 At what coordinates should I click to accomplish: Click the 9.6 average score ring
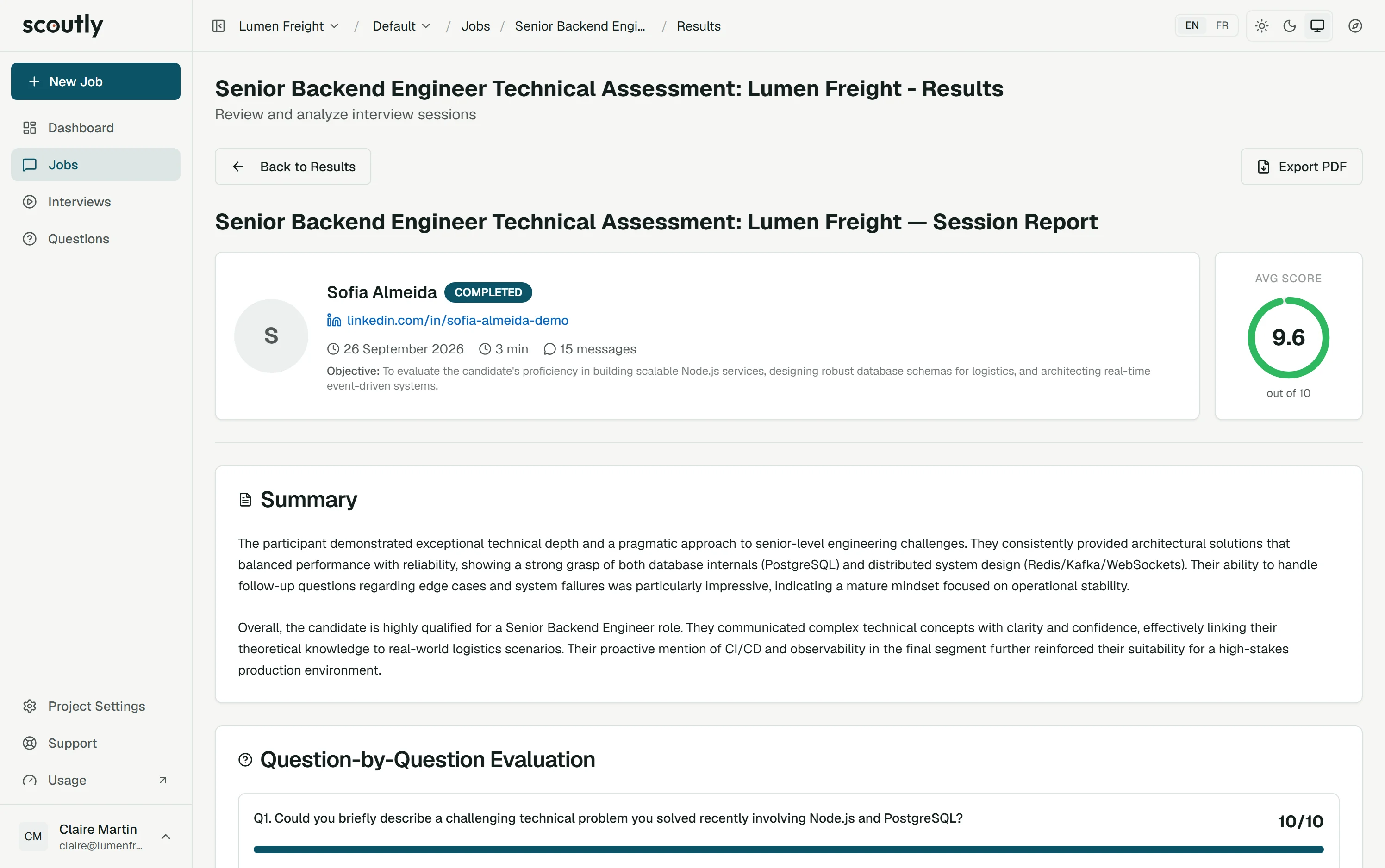1289,338
